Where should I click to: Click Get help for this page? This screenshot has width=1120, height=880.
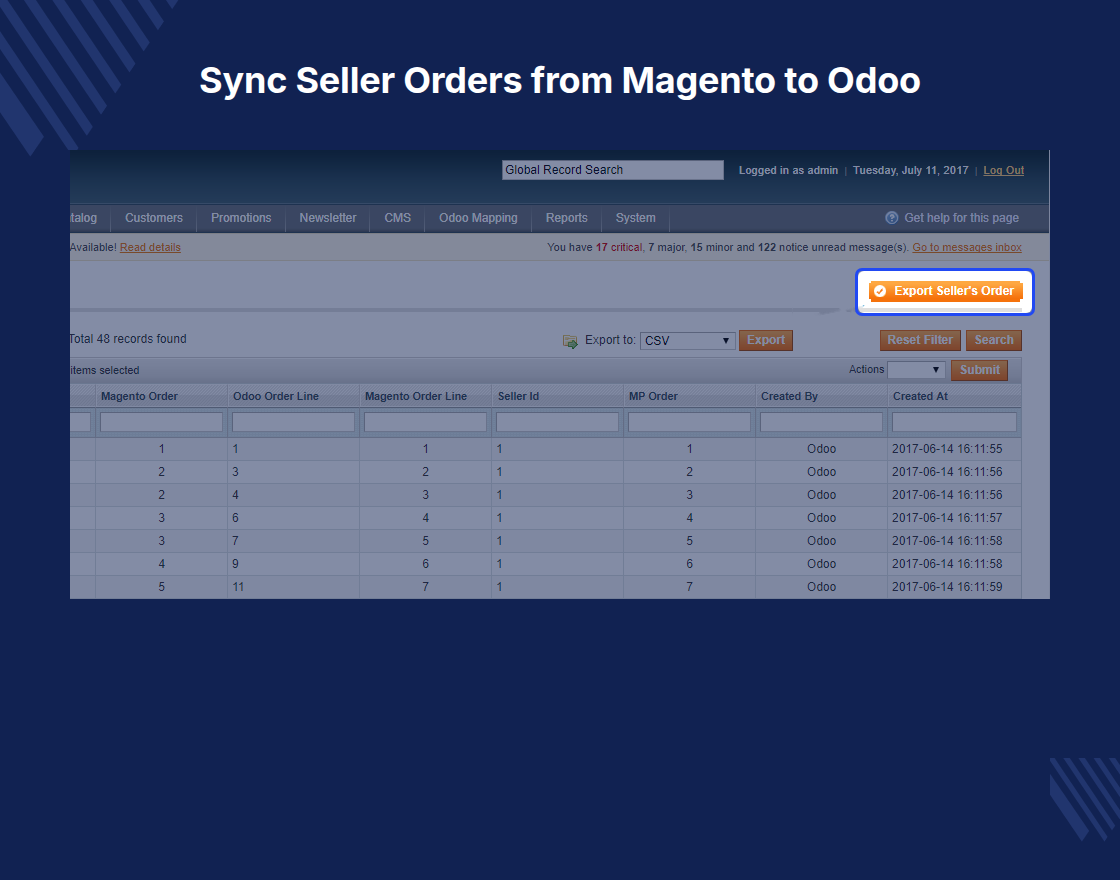click(961, 218)
